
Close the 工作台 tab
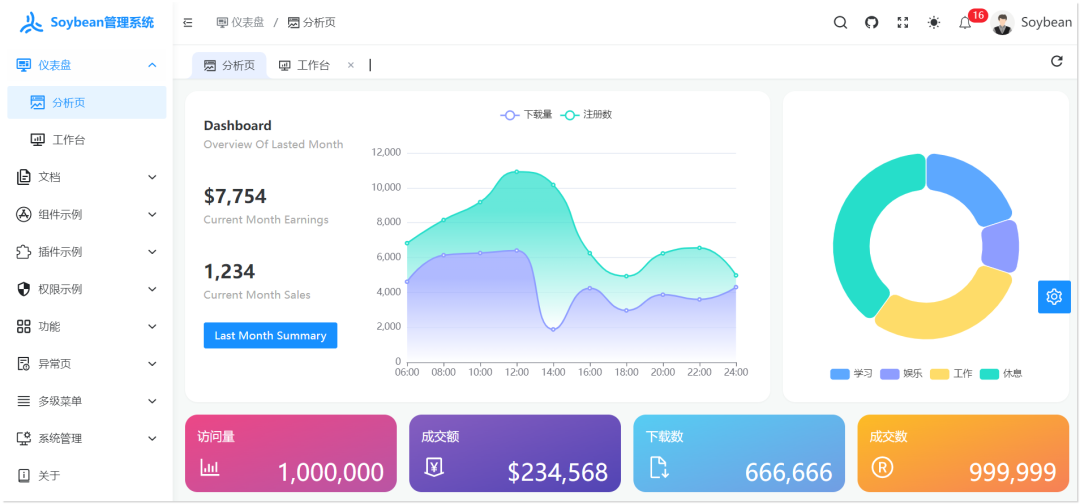click(351, 65)
